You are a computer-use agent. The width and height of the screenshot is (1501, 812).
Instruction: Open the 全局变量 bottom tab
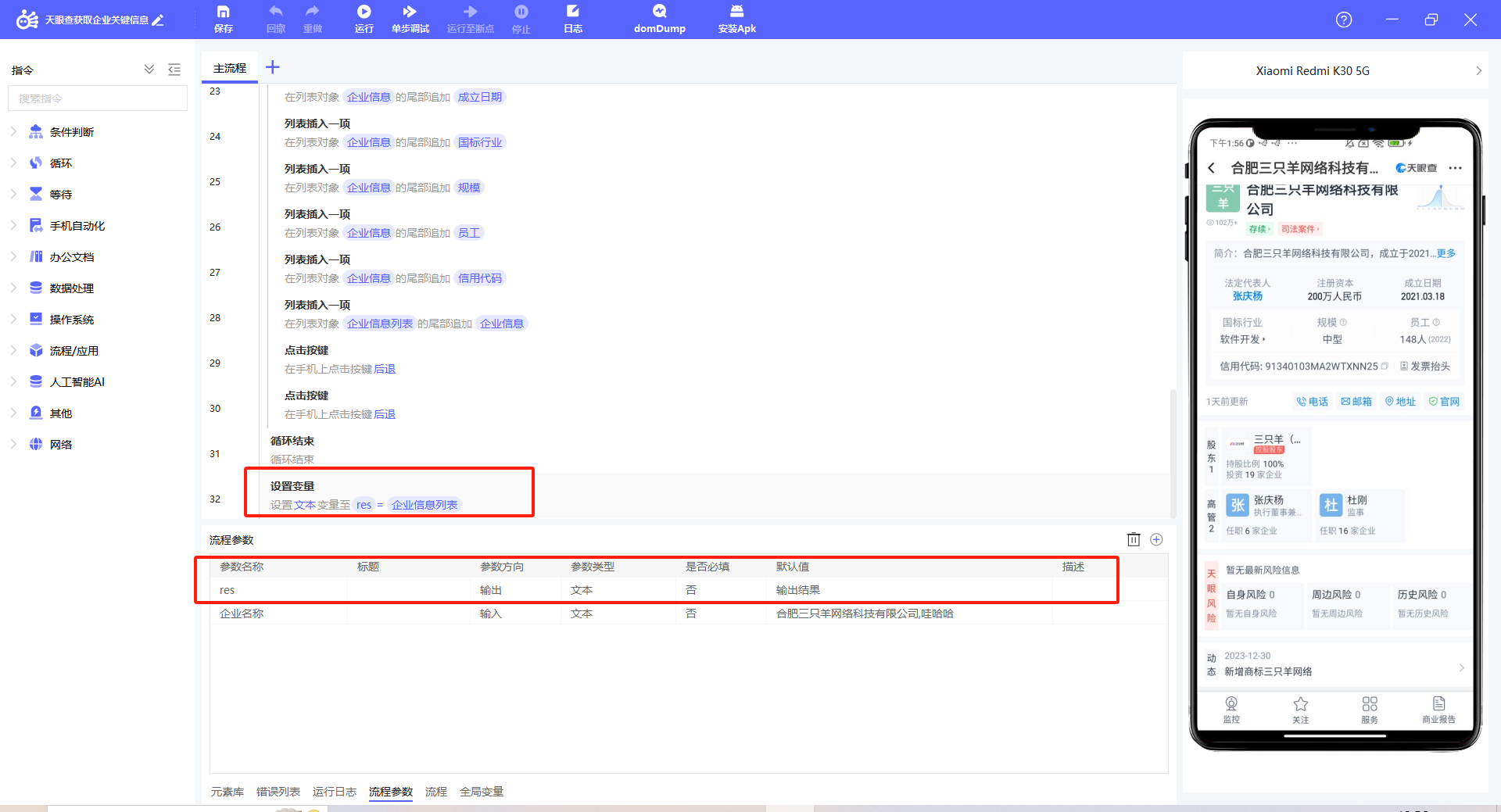click(x=482, y=792)
